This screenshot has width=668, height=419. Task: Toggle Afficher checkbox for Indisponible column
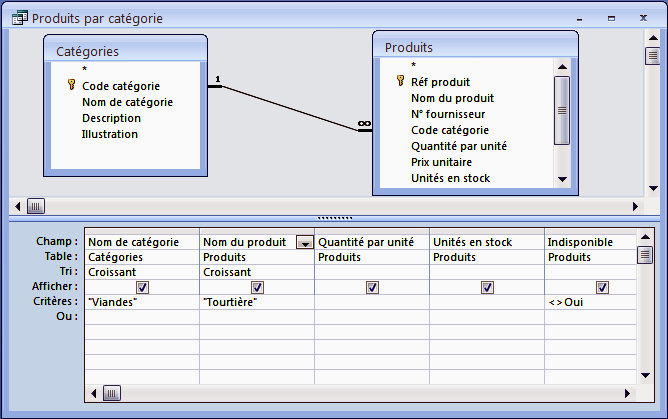pos(602,287)
